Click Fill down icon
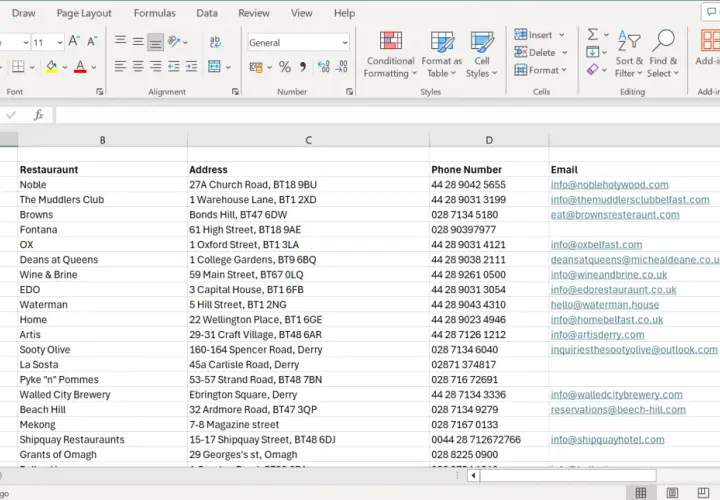This screenshot has width=720, height=500. (592, 52)
